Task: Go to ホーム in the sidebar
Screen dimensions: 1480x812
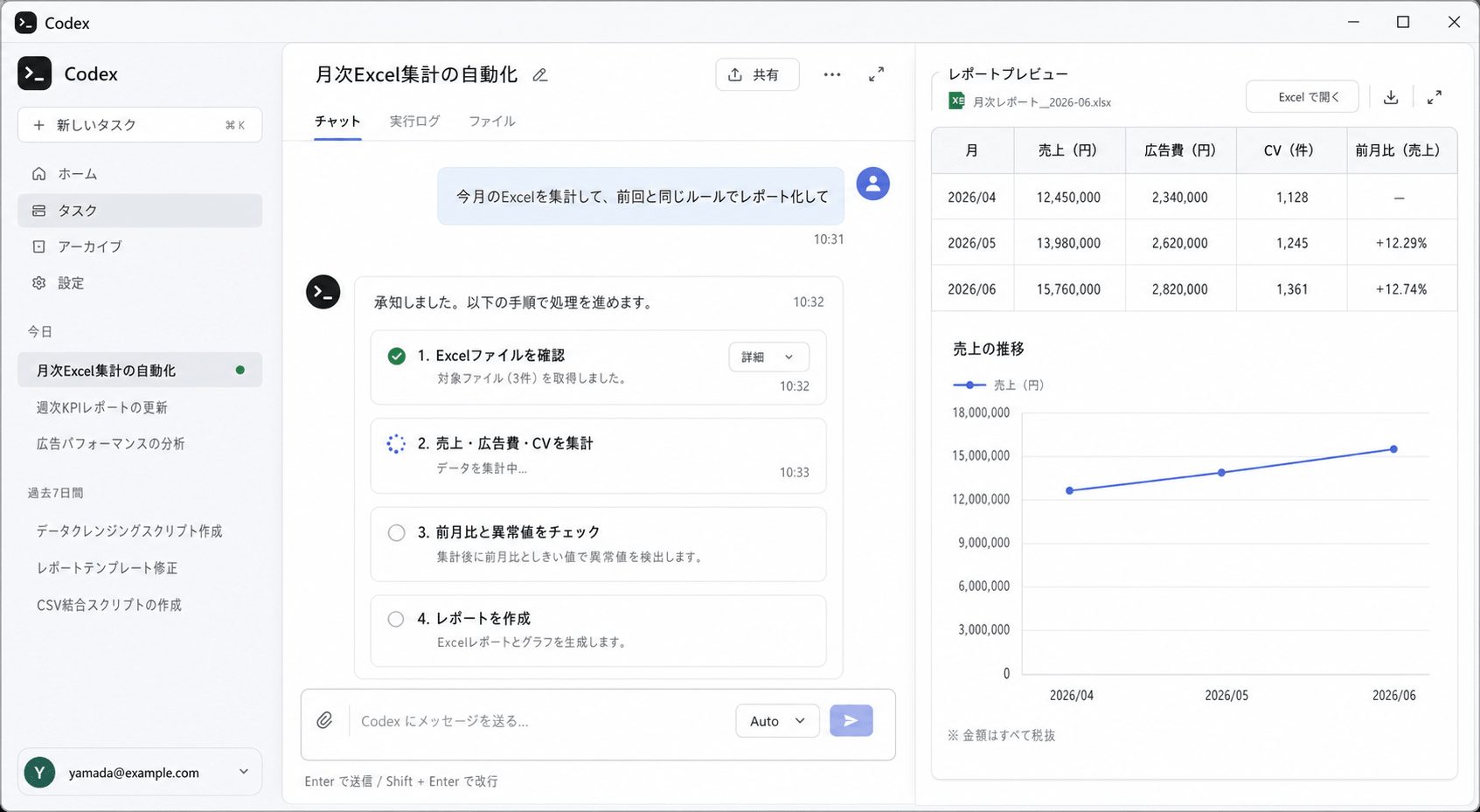Action: click(140, 174)
